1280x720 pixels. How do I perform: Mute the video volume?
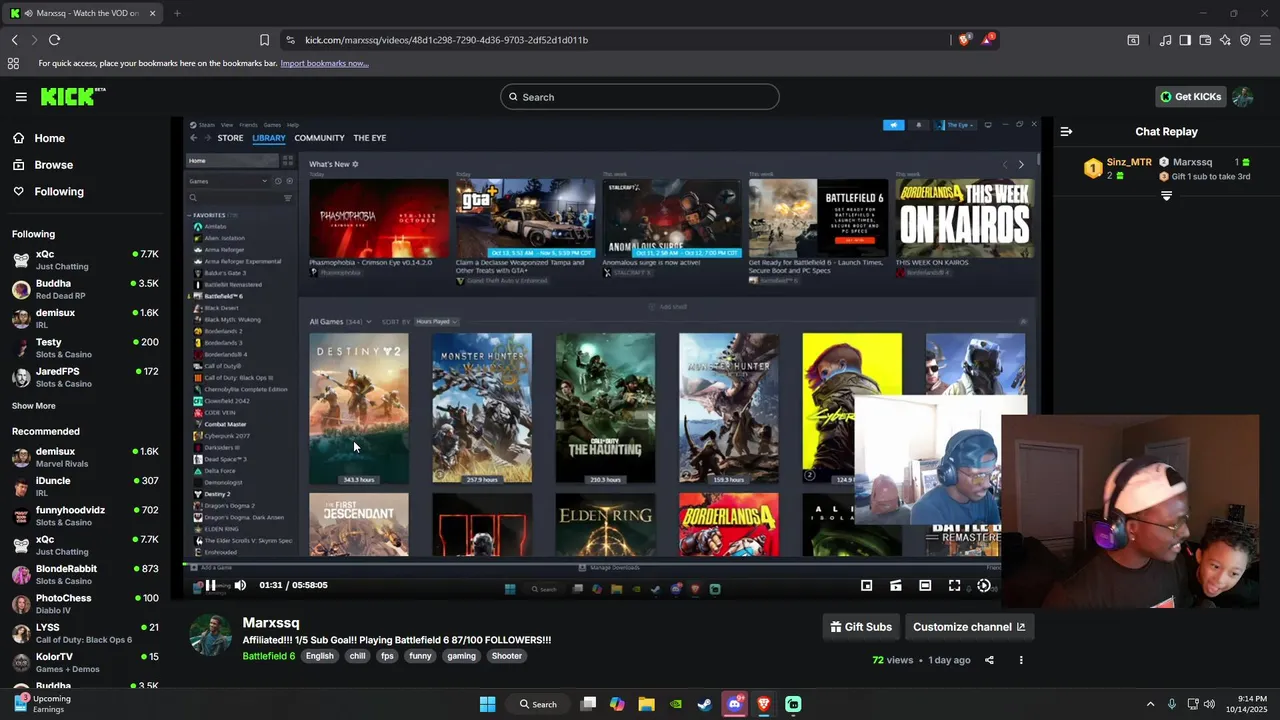(240, 585)
